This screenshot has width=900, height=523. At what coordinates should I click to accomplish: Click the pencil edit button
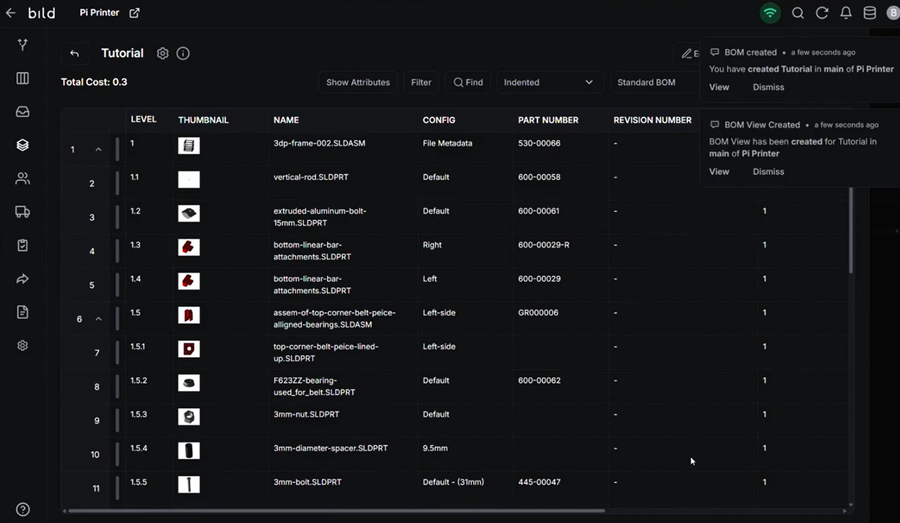[x=686, y=53]
